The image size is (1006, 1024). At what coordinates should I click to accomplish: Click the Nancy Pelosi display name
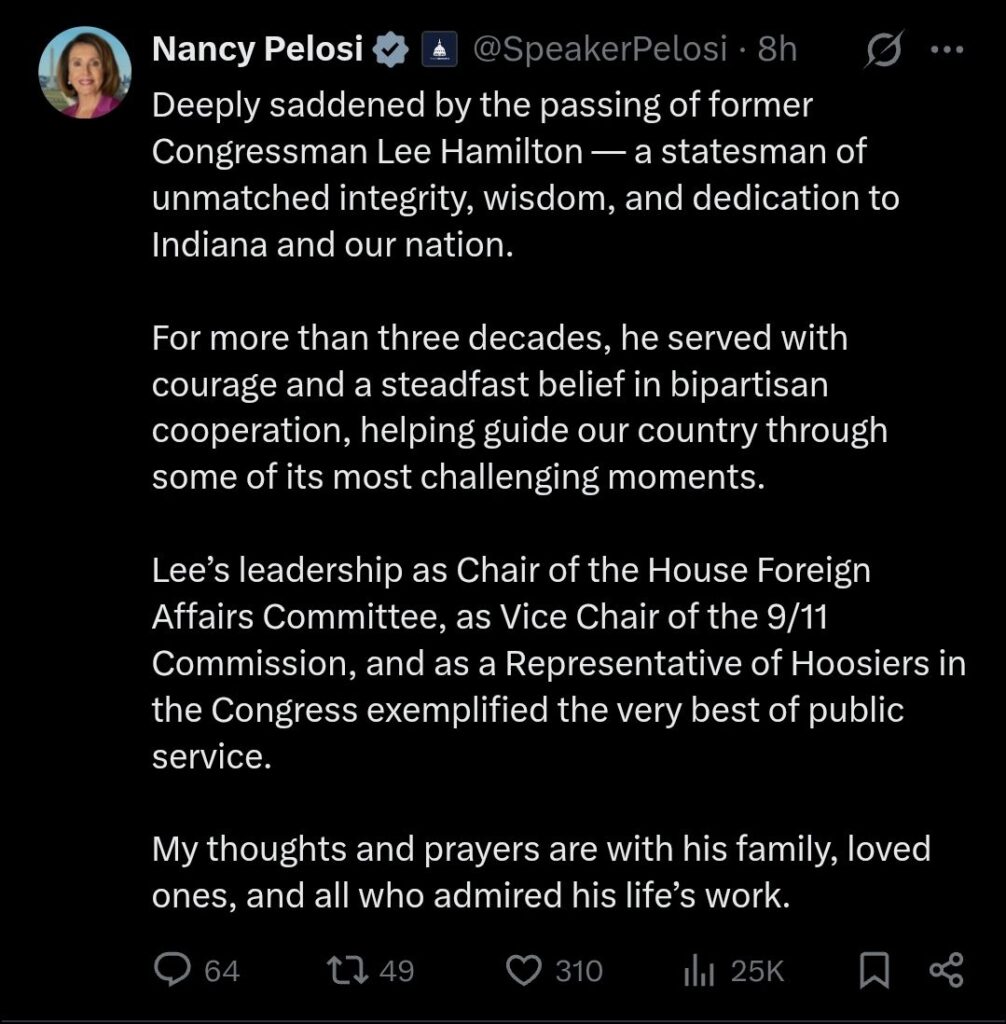pos(257,49)
